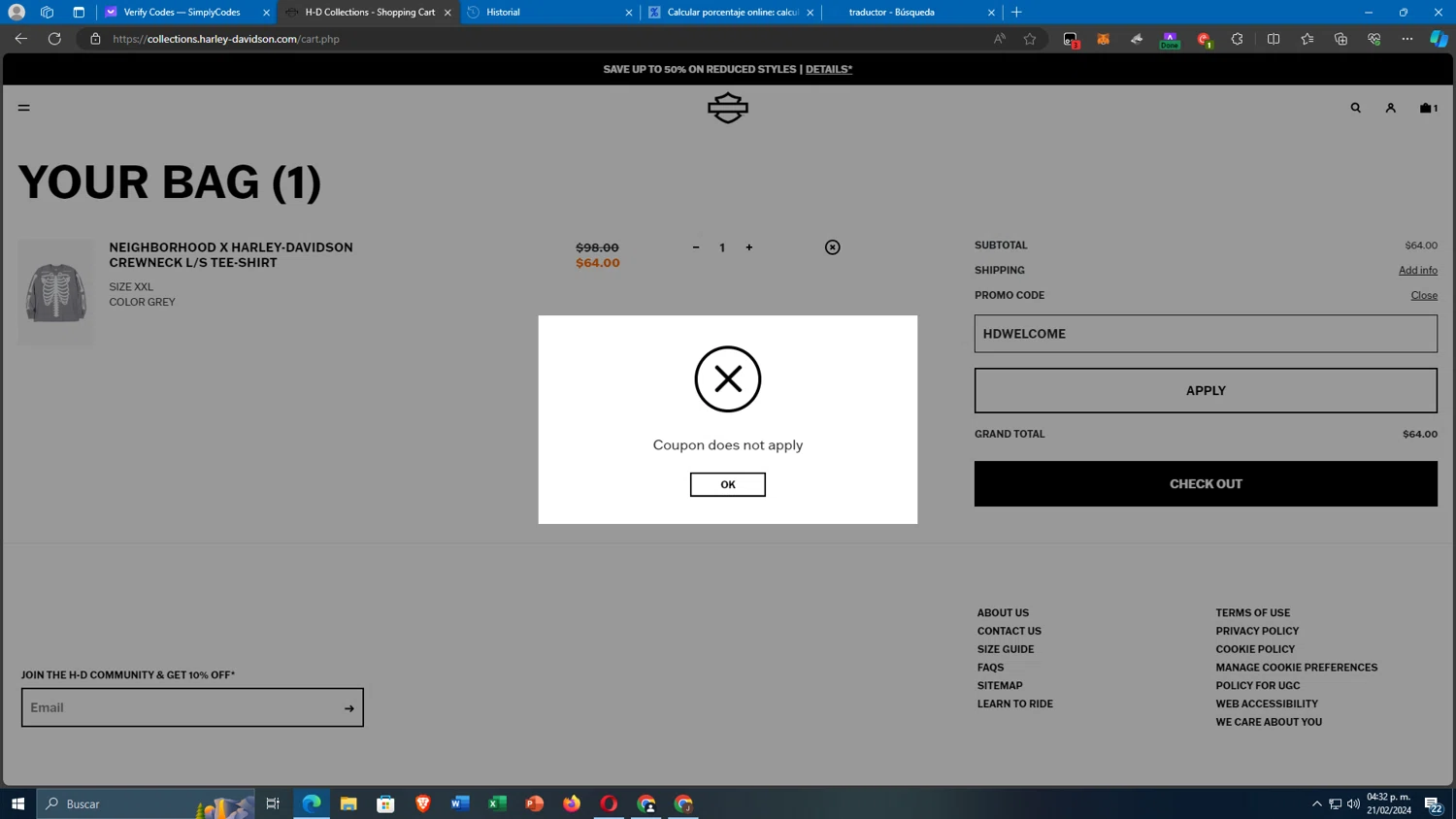
Task: Open ABOUT US footer link
Action: coord(1003,613)
